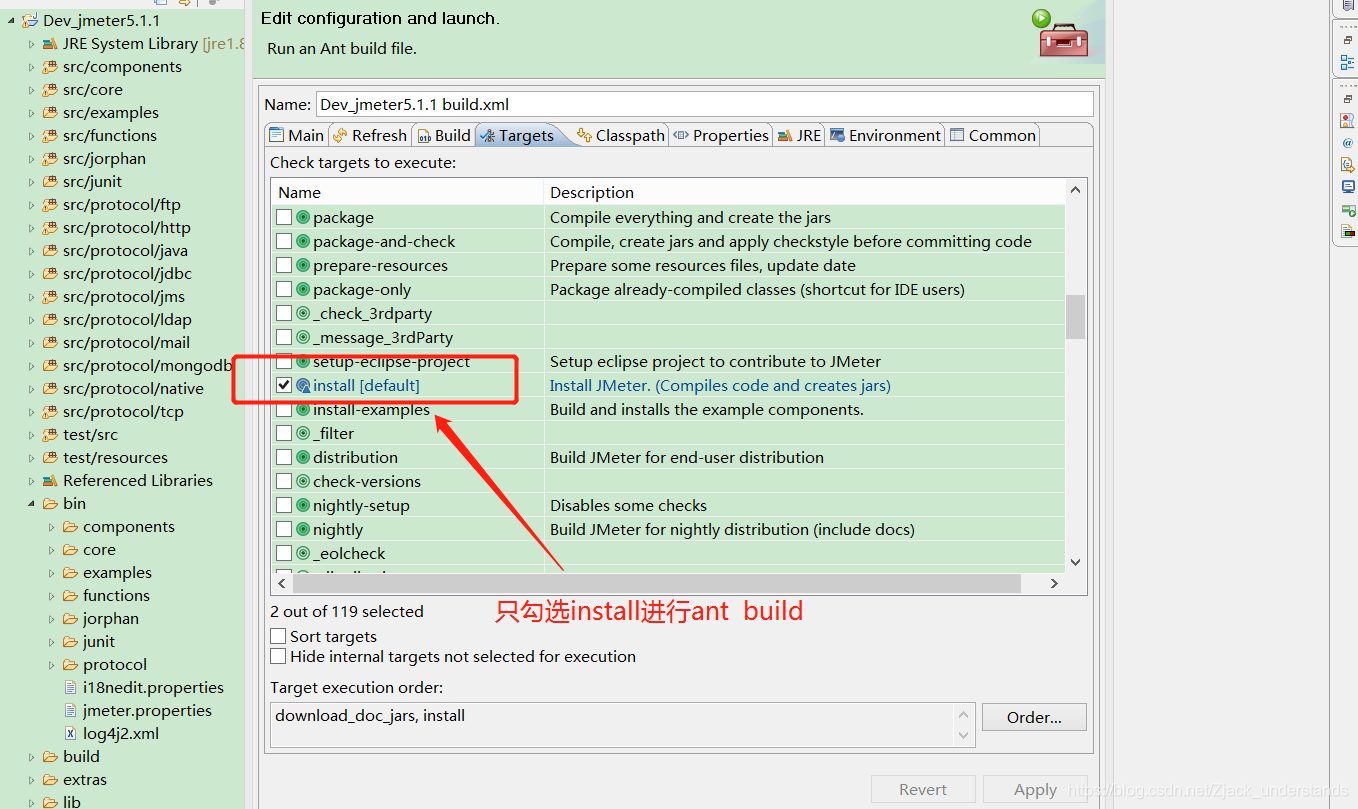The height and width of the screenshot is (809, 1358).
Task: Click the protocol folder icon under bin
Action: click(x=70, y=665)
